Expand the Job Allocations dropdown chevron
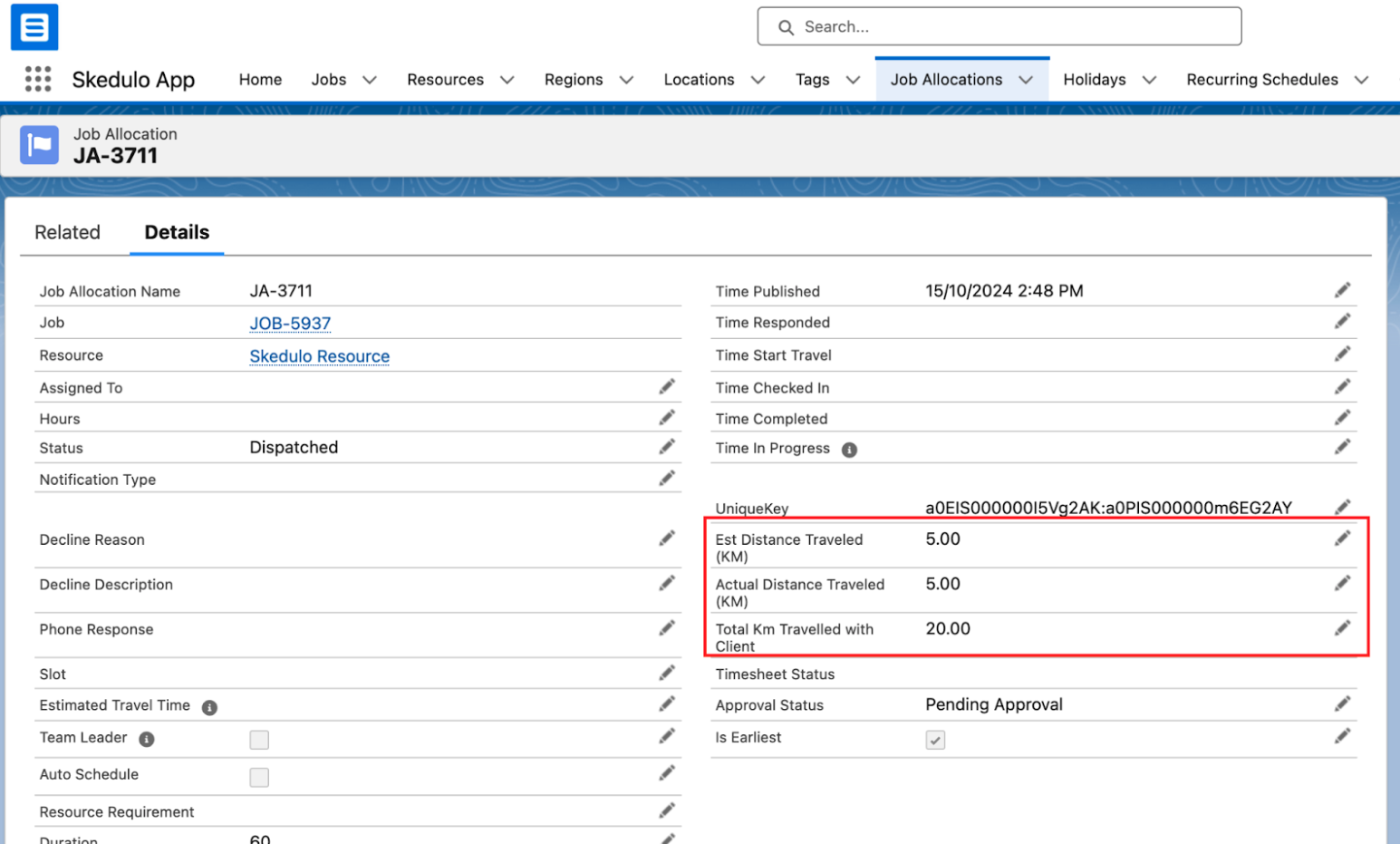1400x844 pixels. point(1026,80)
